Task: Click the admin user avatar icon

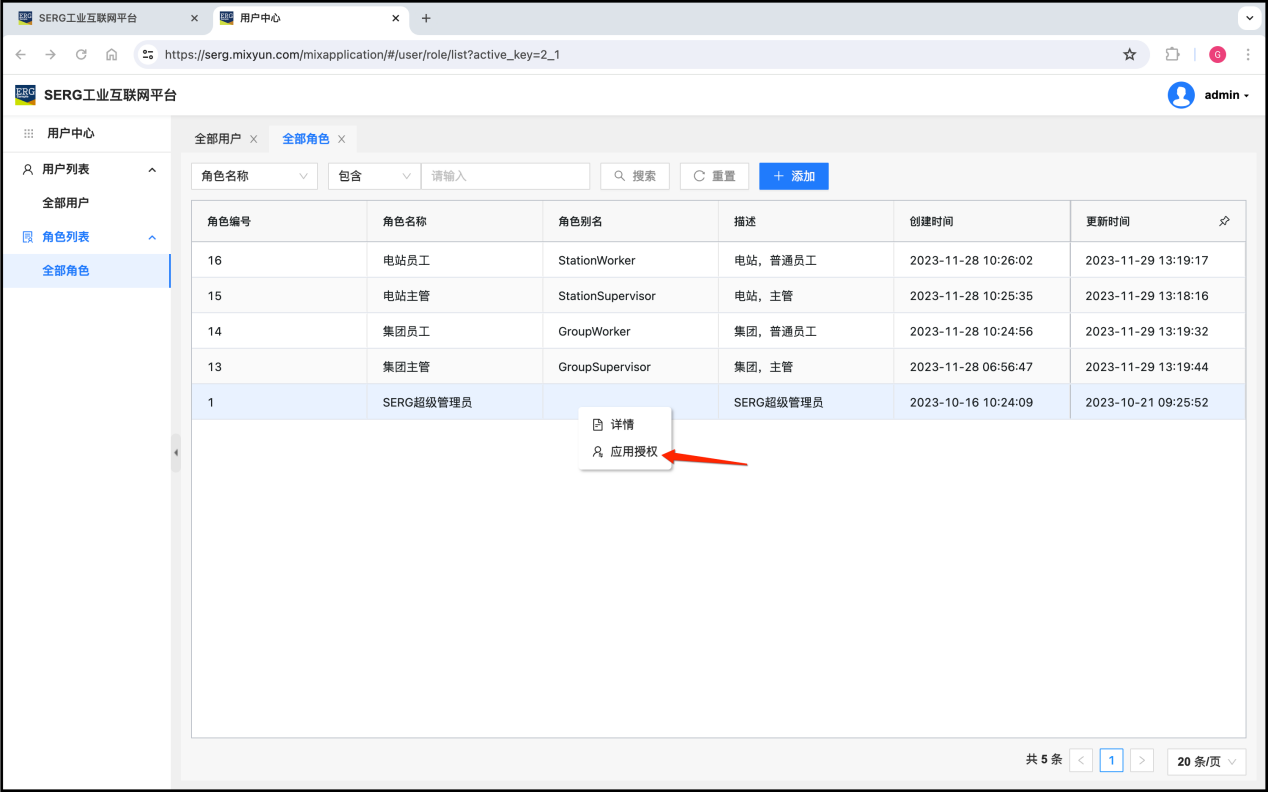Action: (1181, 95)
